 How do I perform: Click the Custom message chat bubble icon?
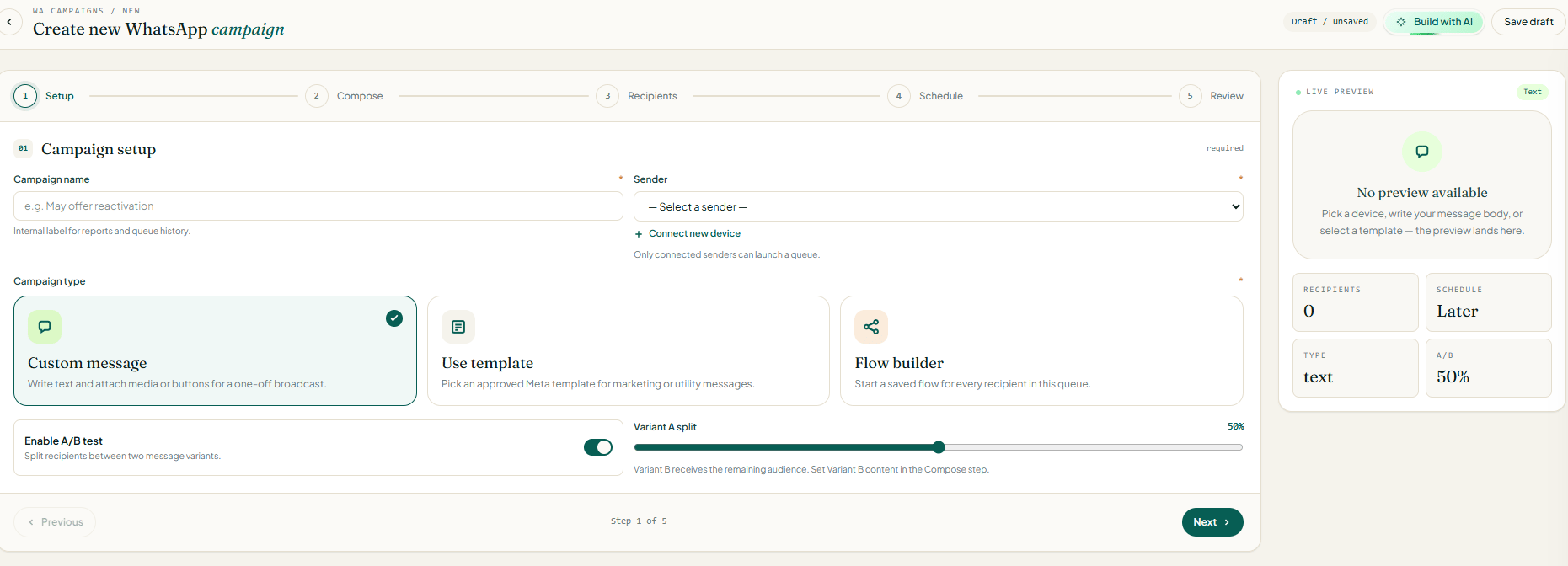point(45,327)
